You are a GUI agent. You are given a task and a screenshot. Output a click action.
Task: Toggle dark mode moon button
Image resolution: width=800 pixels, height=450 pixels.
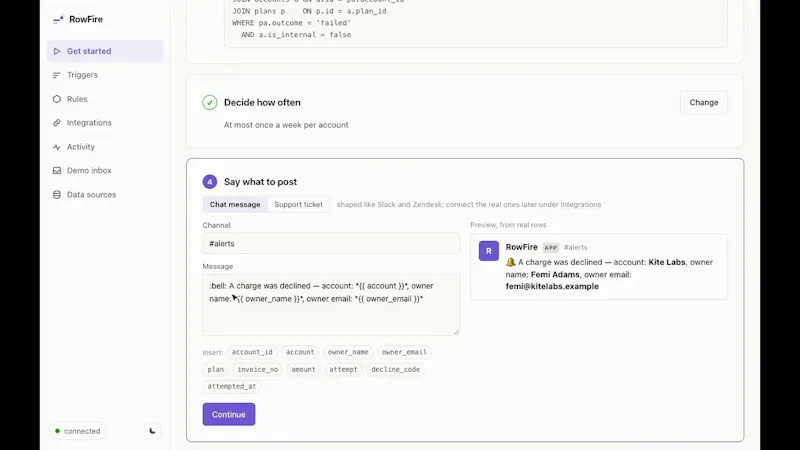152,431
